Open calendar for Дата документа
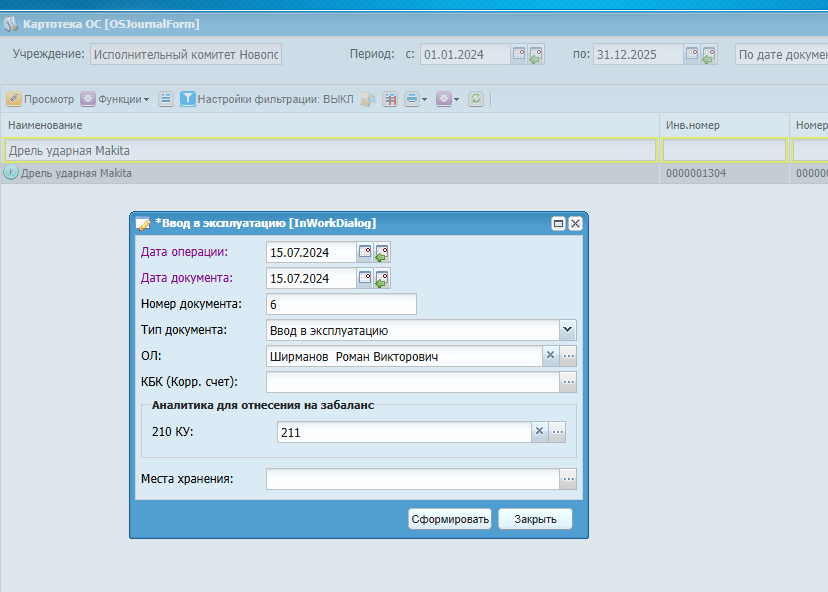This screenshot has height=592, width=828. (x=365, y=278)
